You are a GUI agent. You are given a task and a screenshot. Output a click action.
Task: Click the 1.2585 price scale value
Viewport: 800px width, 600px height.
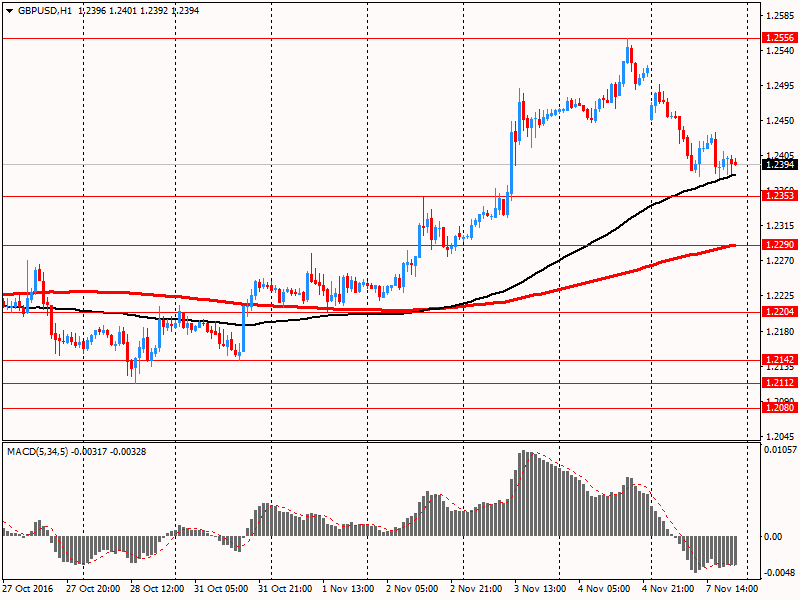click(x=781, y=16)
